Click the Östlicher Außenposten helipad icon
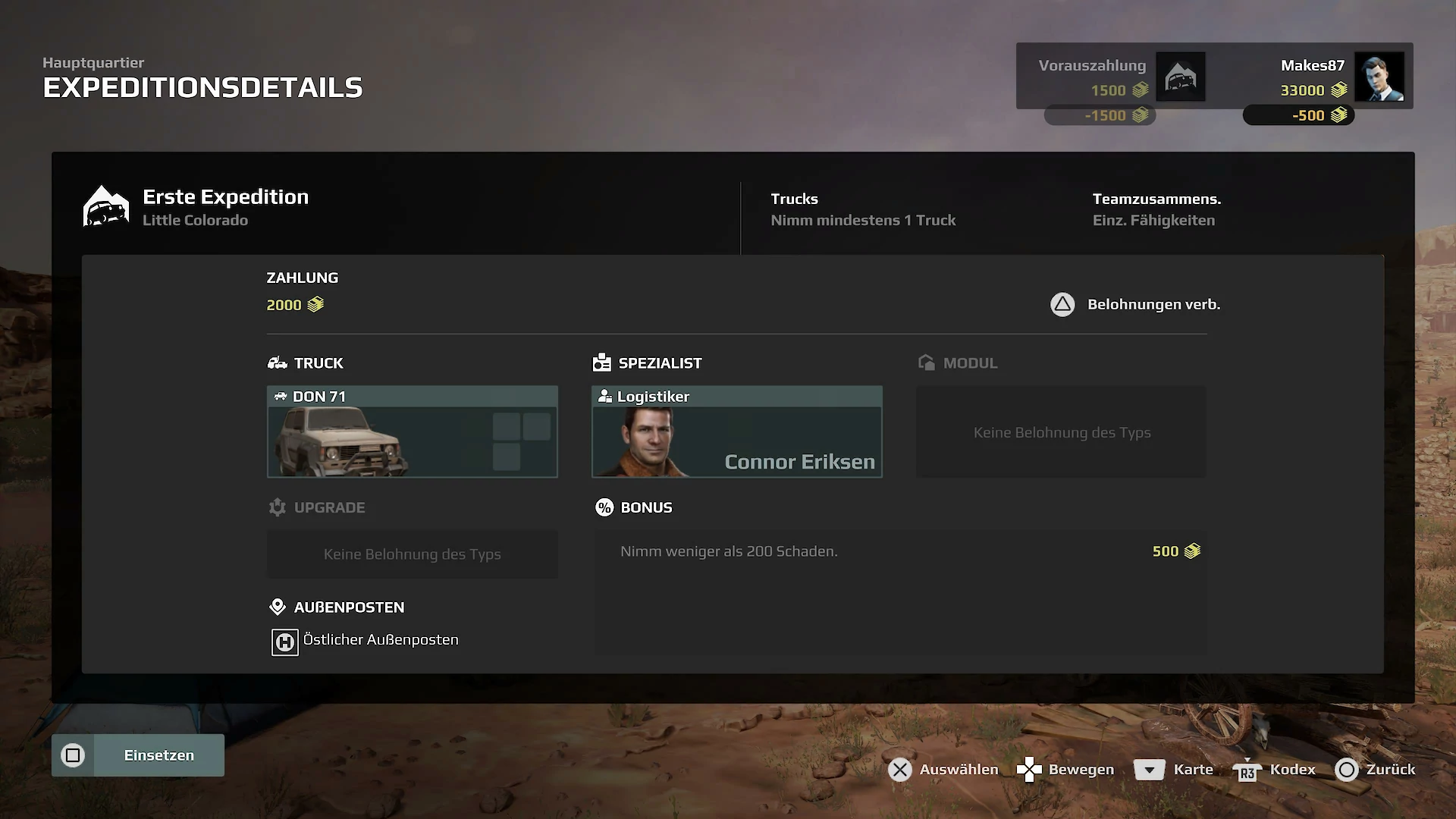Screen dimensions: 1456x819 (285, 642)
